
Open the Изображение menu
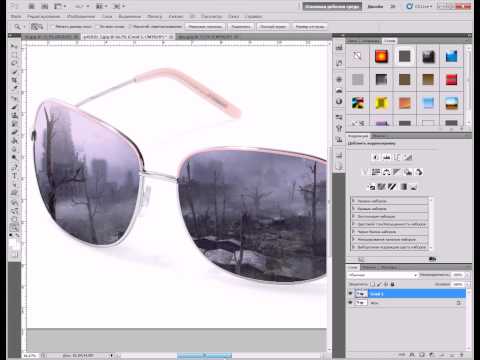click(81, 16)
